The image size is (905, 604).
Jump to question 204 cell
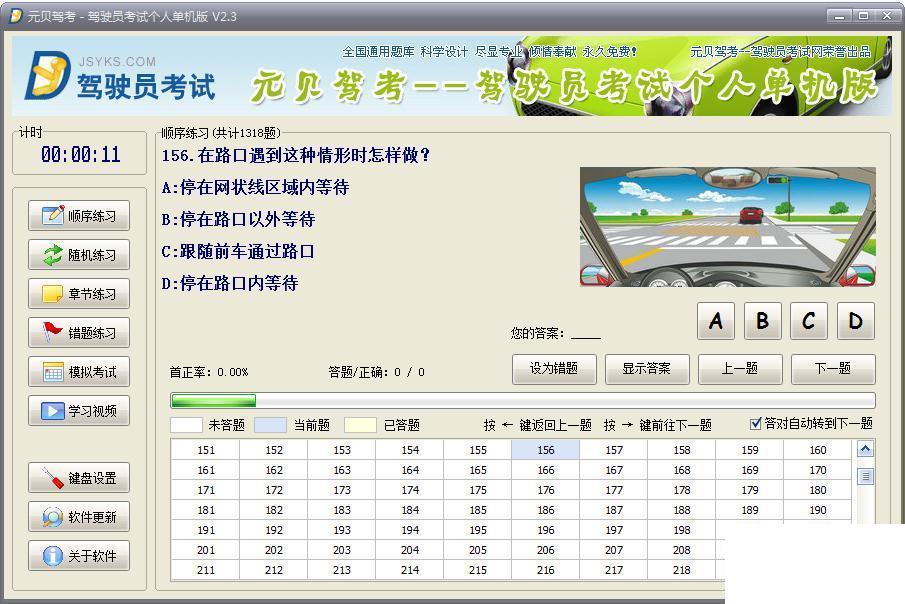pyautogui.click(x=410, y=550)
